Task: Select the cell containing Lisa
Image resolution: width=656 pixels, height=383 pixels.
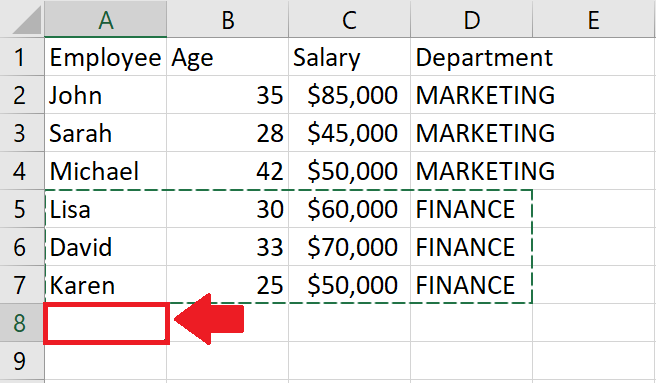Action: pyautogui.click(x=106, y=209)
